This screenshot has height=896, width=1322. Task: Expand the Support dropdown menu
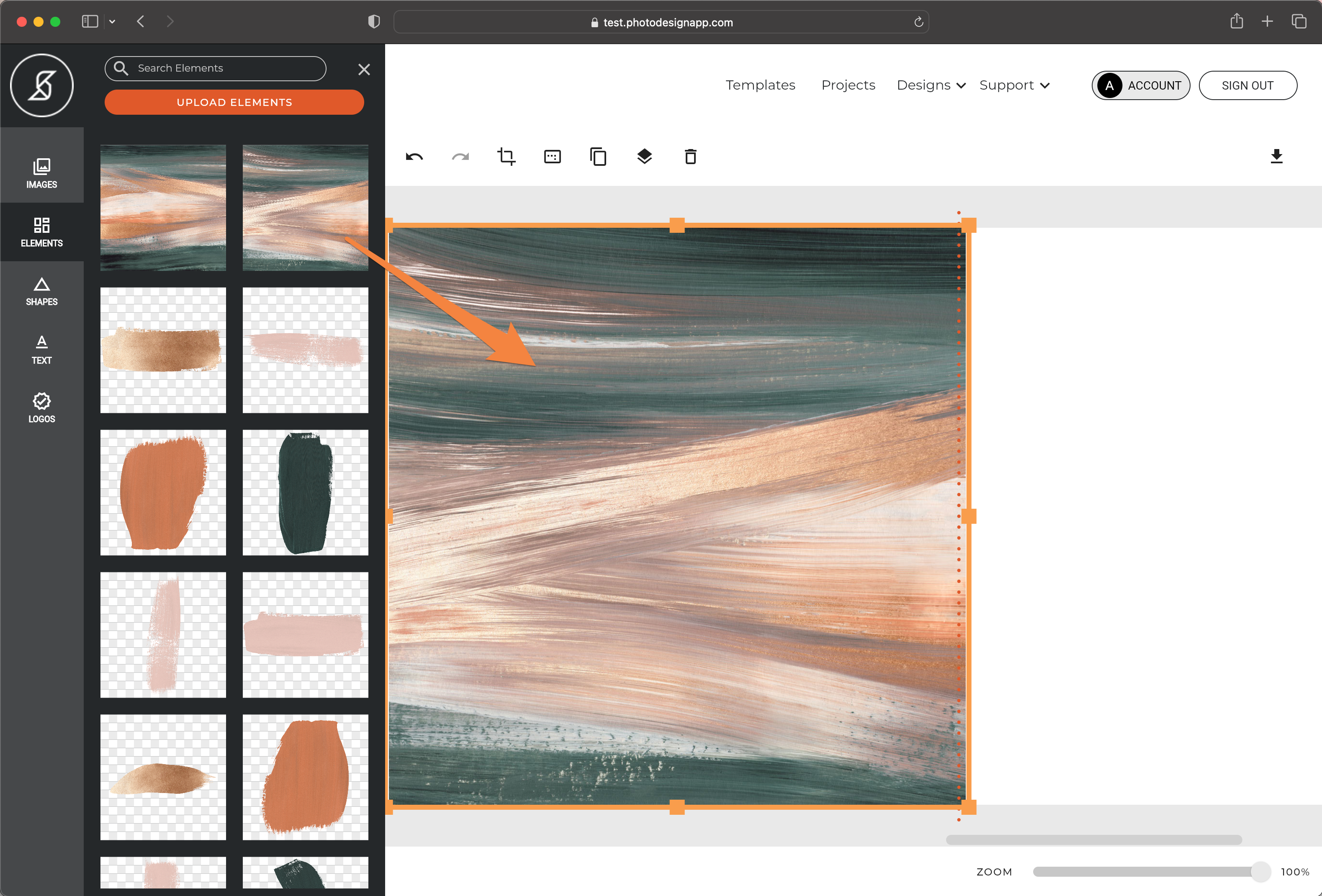click(x=1014, y=85)
